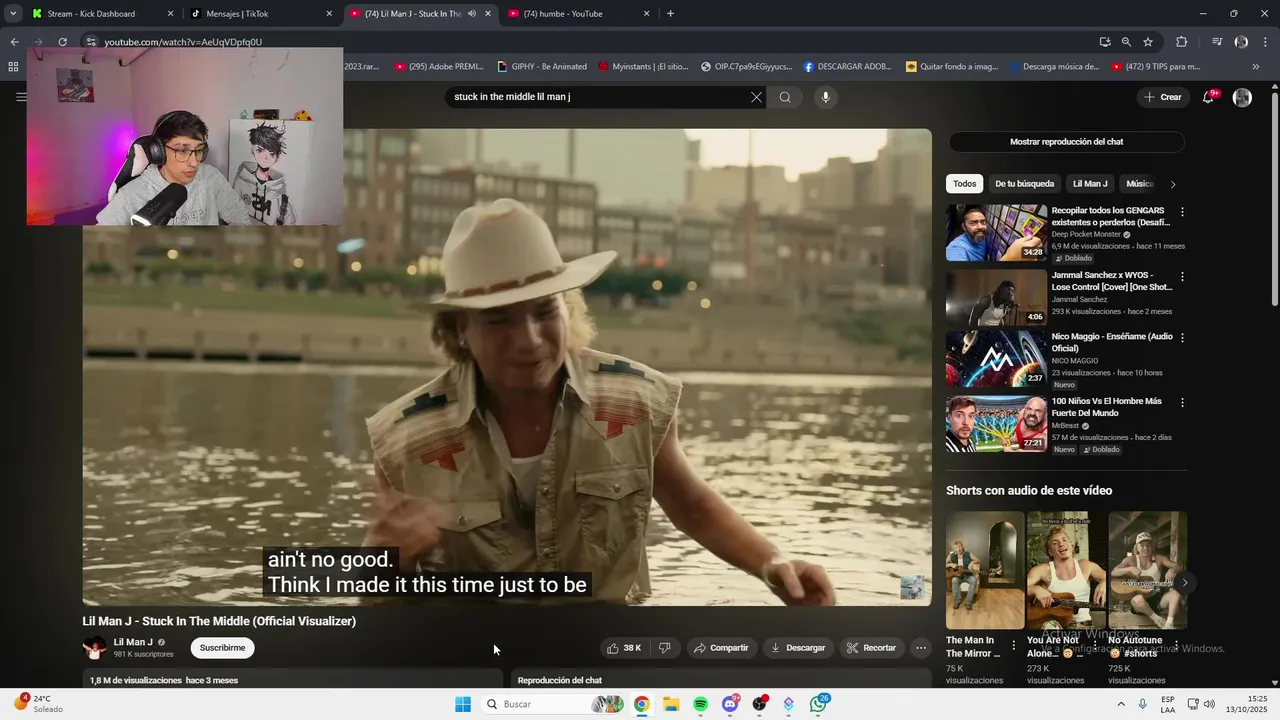This screenshot has width=1280, height=720.
Task: Click the Descargar button
Action: click(797, 648)
